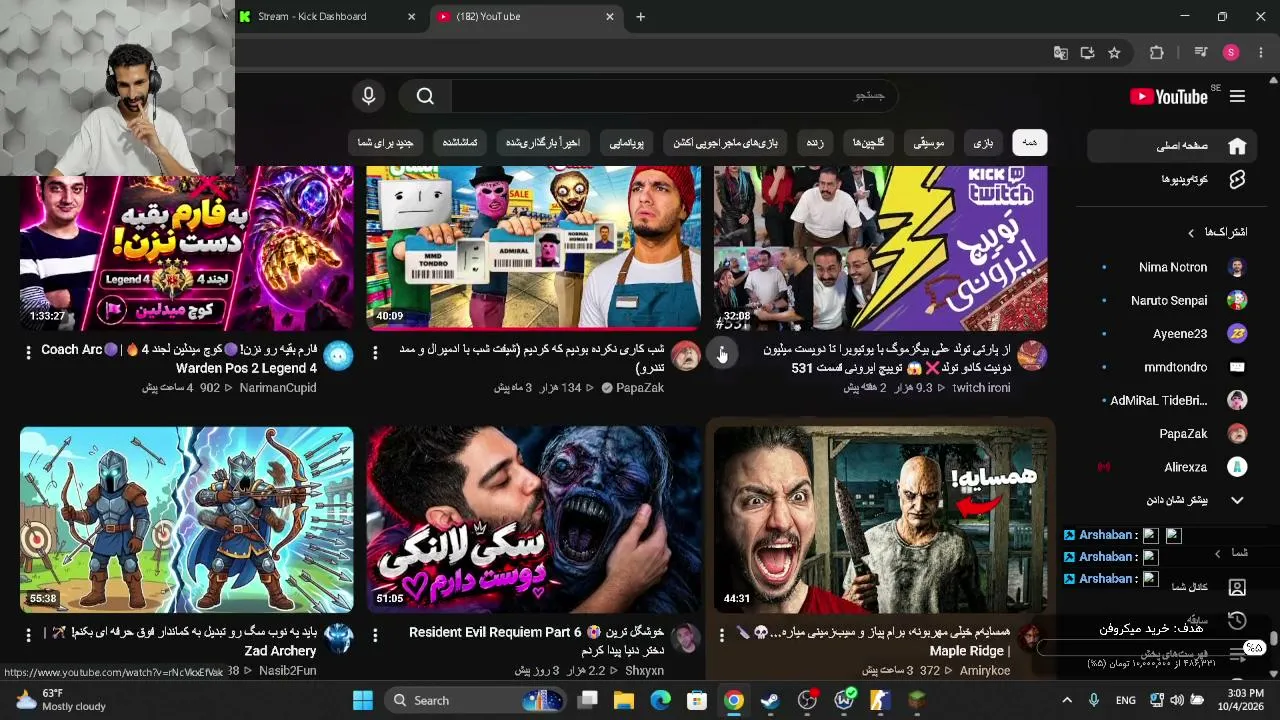Screen dimensions: 1280x720
Task: Open options for the Coach Arc video
Action: click(28, 352)
